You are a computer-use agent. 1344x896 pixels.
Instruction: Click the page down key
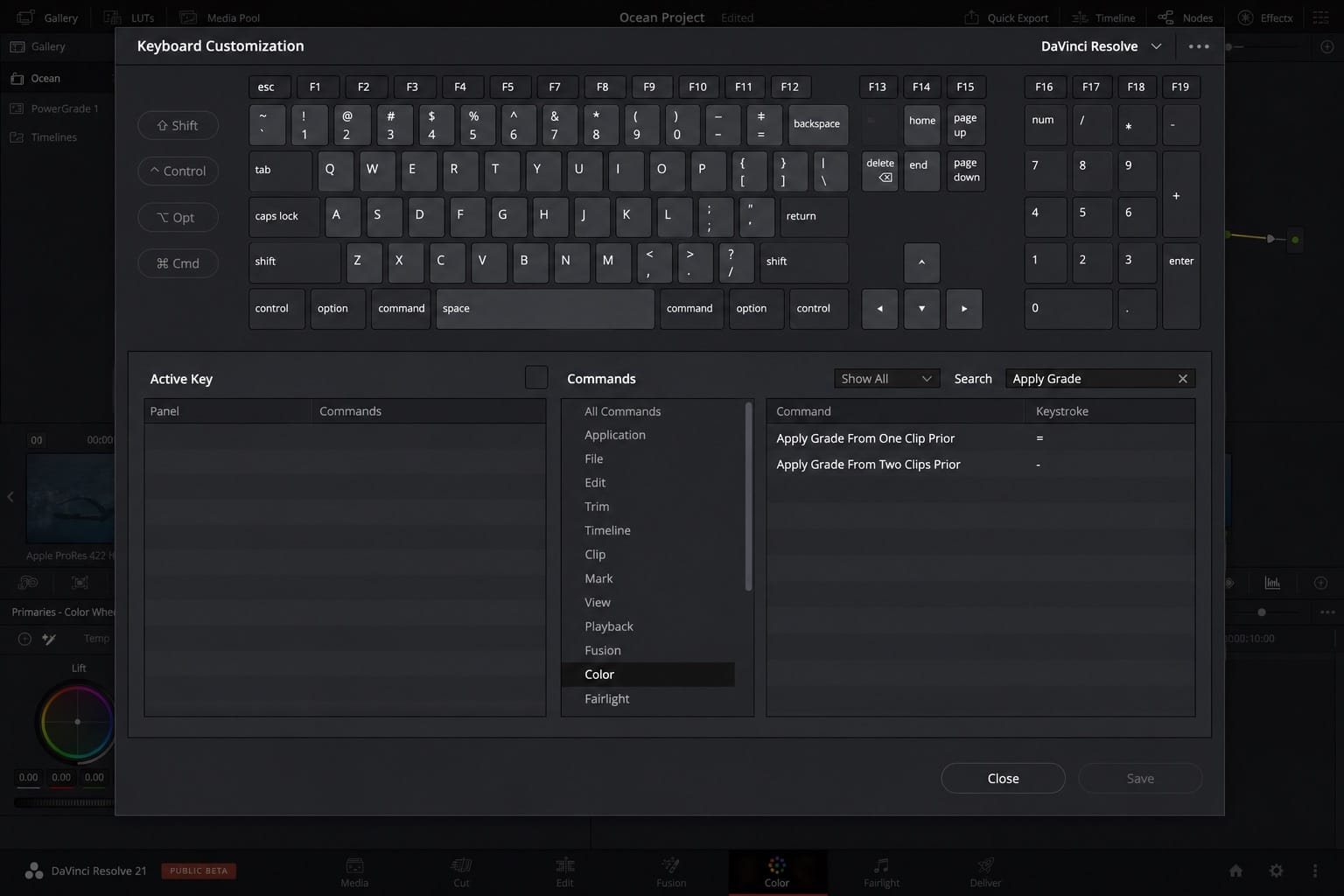pyautogui.click(x=966, y=171)
